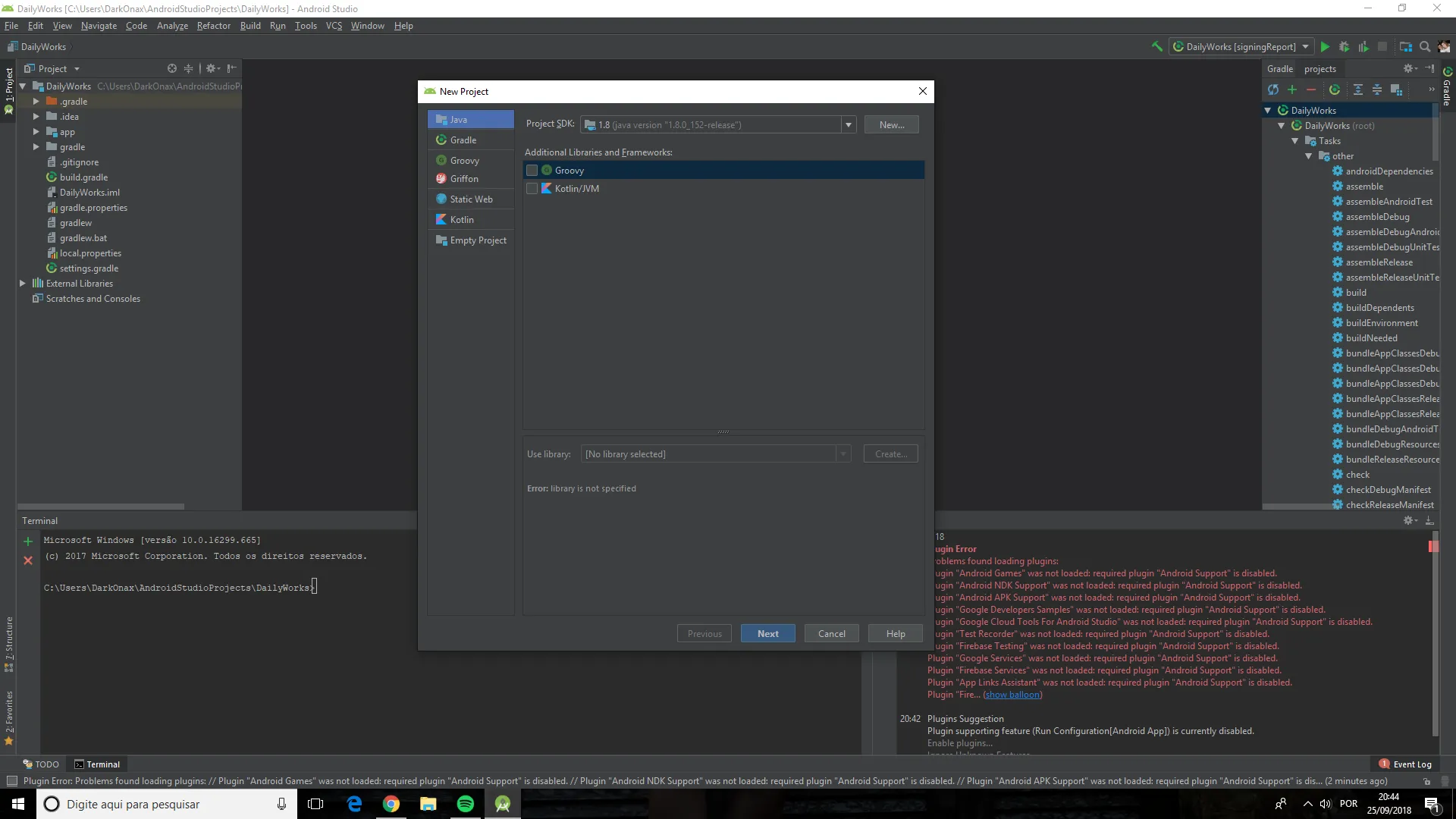Click the green Run button in toolbar
1456x819 pixels.
(x=1325, y=47)
